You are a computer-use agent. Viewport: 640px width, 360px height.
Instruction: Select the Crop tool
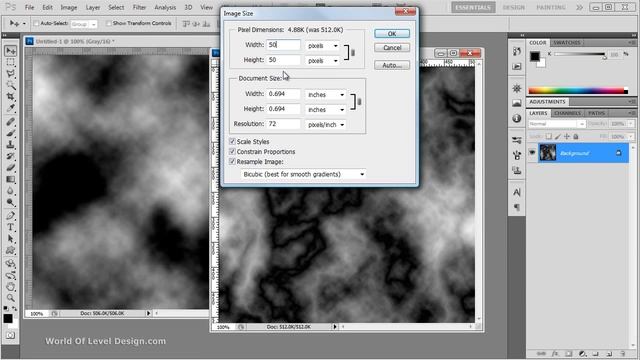[x=11, y=97]
